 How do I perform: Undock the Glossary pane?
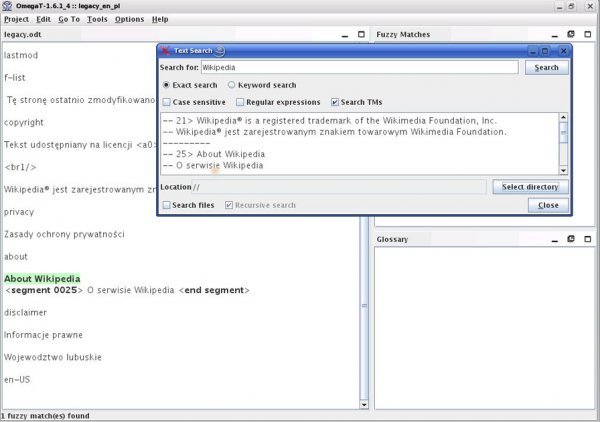click(x=572, y=240)
